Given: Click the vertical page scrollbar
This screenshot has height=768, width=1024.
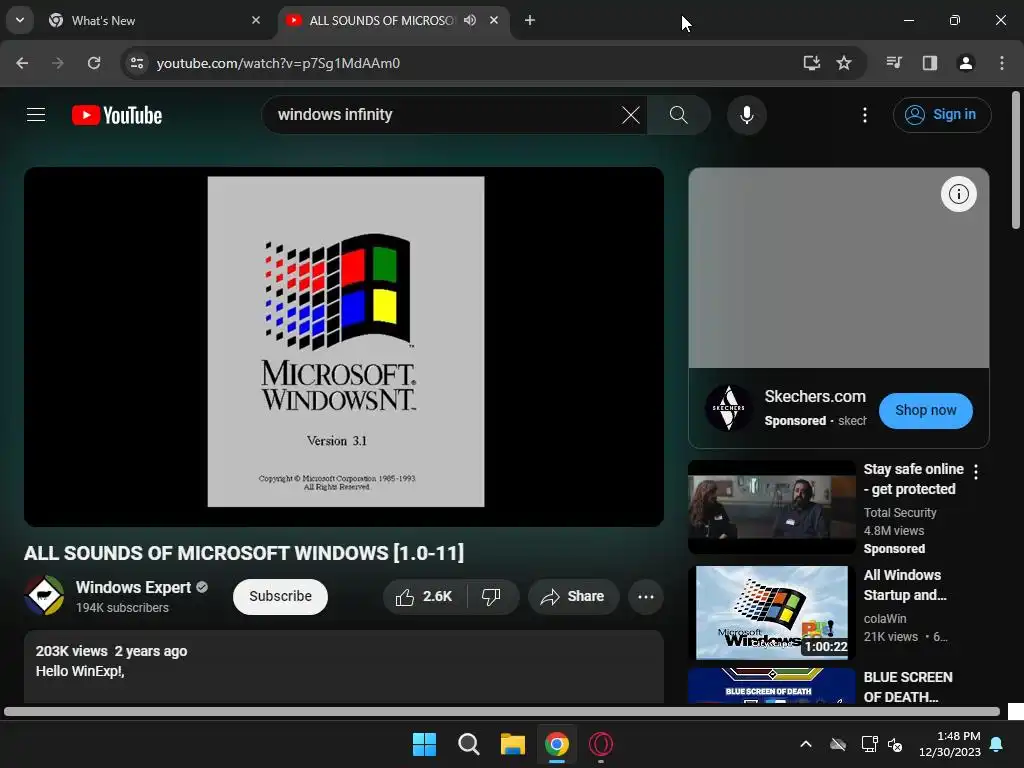Looking at the screenshot, I should (1016, 160).
